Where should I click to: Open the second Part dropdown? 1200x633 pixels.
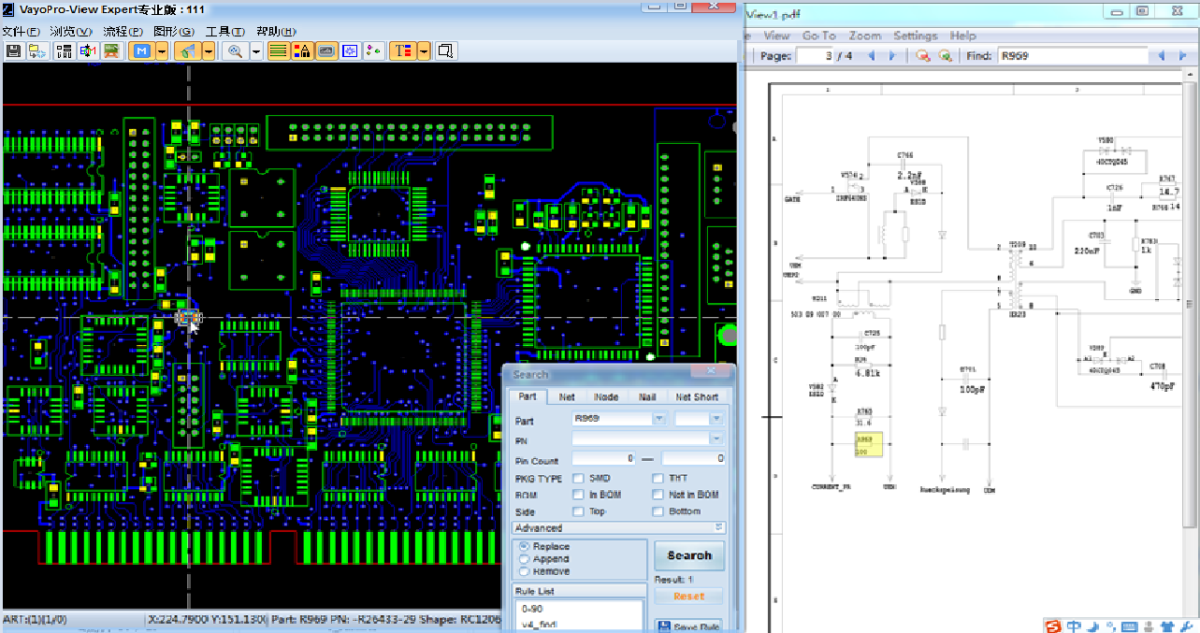tap(716, 419)
